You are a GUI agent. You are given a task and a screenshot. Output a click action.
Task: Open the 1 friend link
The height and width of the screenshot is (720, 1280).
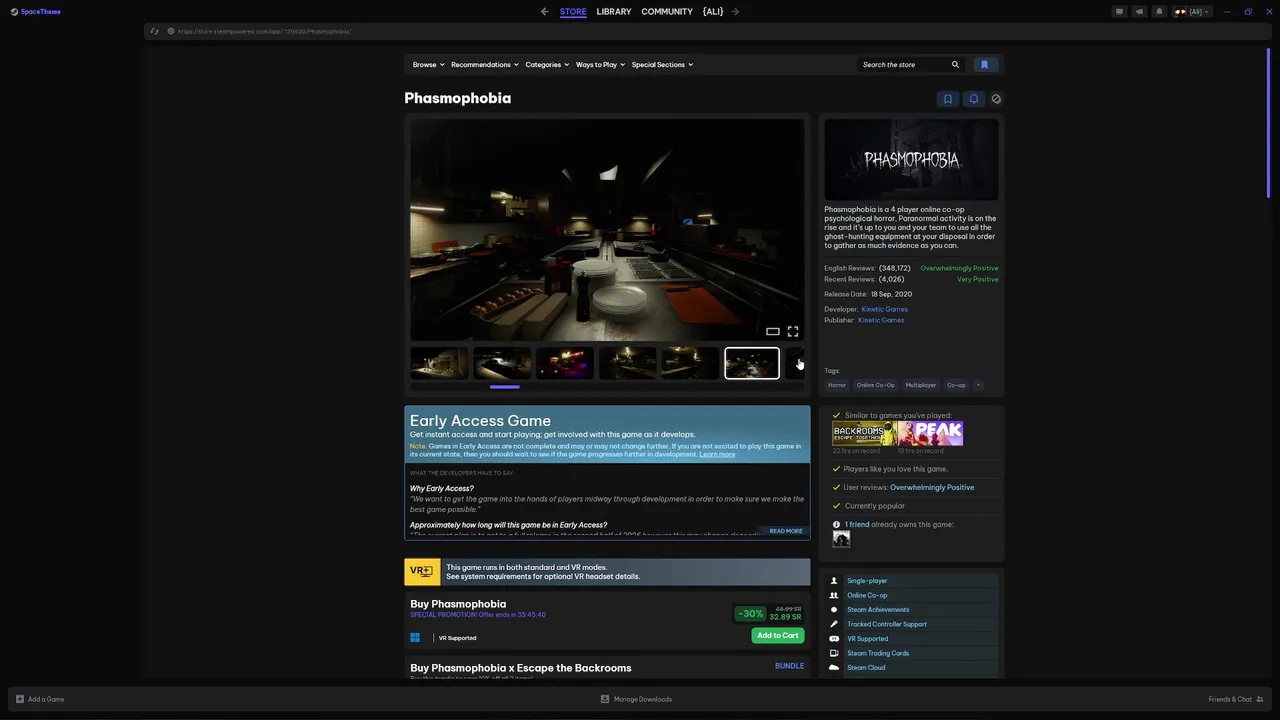857,524
